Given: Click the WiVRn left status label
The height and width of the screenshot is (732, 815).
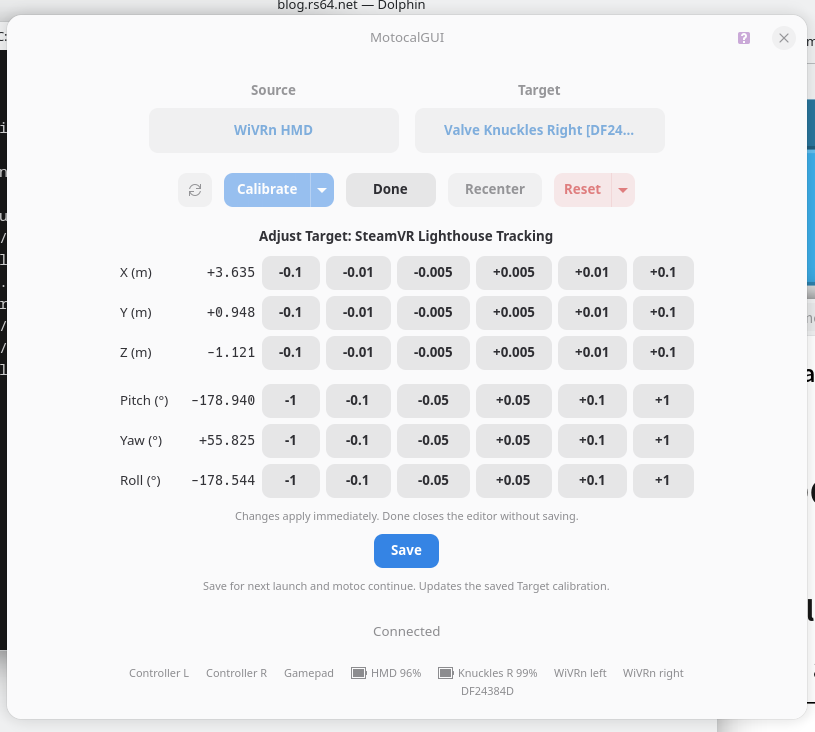Looking at the screenshot, I should click(580, 673).
